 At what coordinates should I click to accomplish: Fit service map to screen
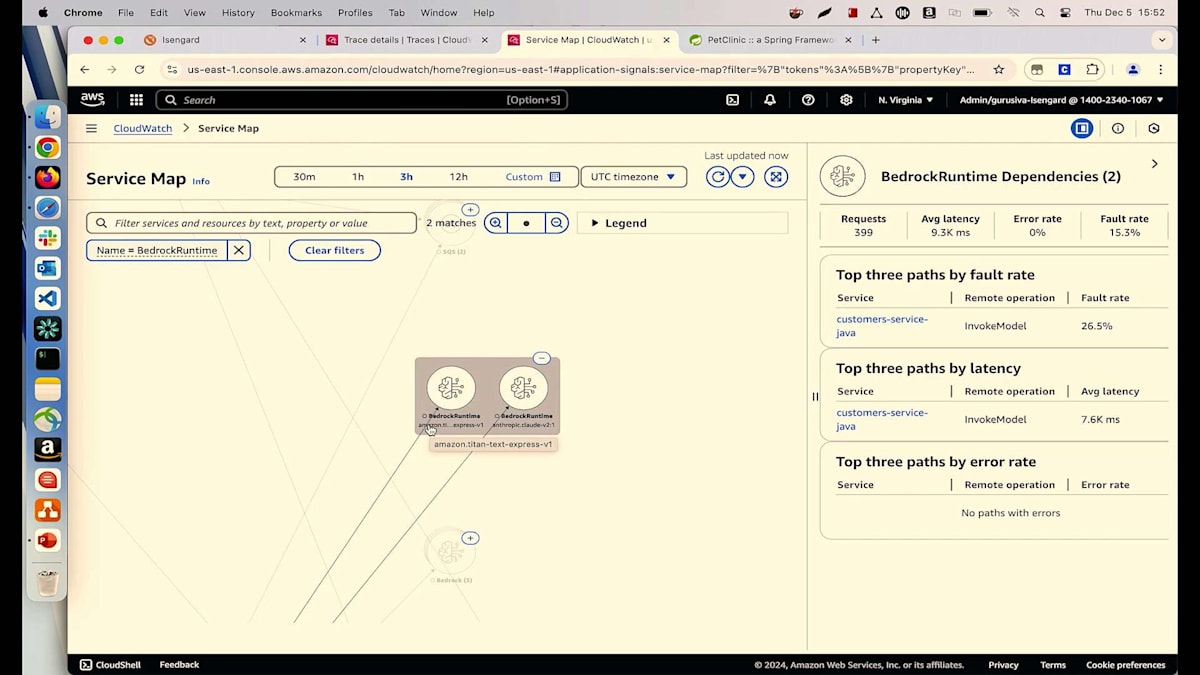(x=776, y=177)
